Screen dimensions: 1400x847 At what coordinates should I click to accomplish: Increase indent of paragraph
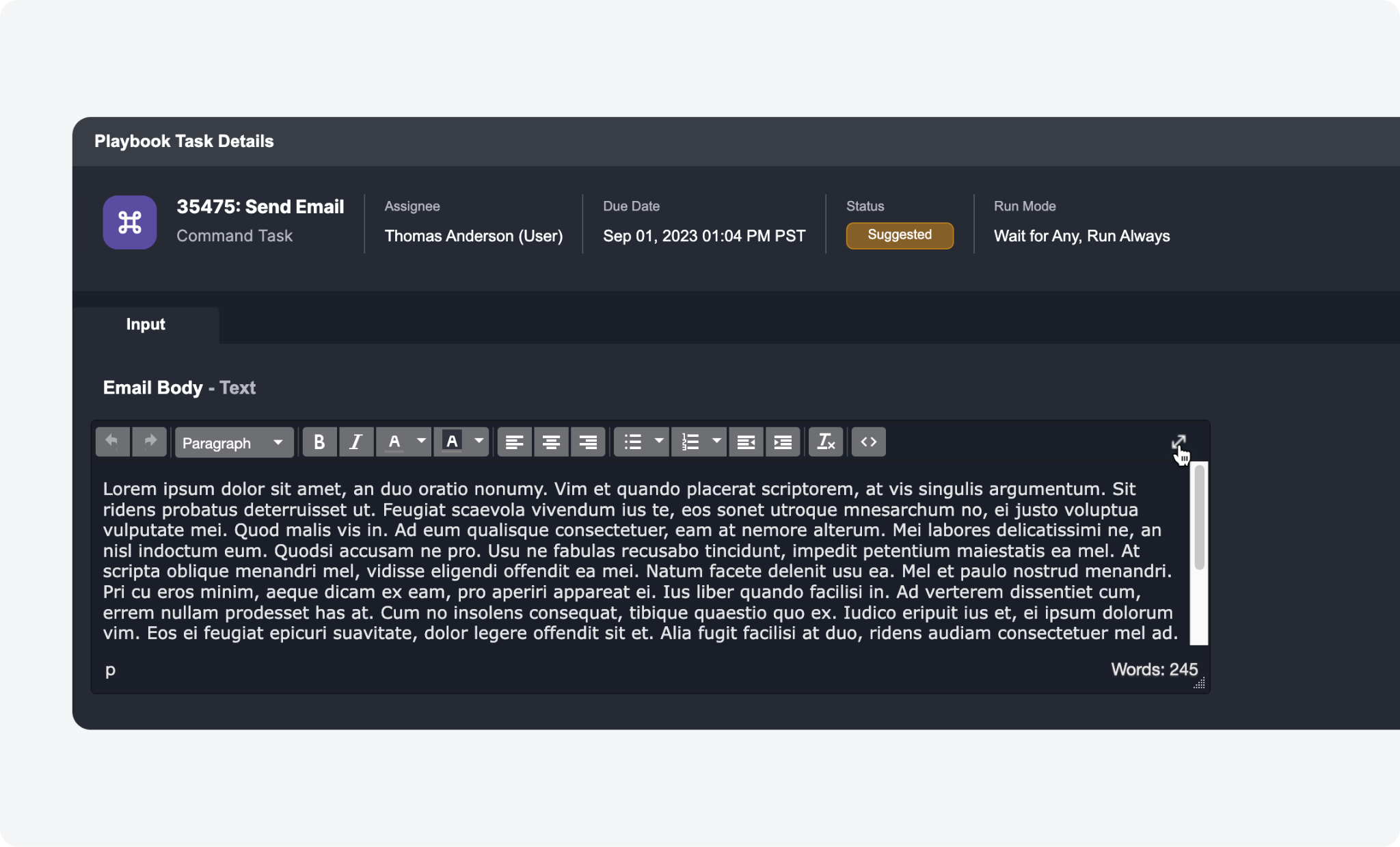coord(783,442)
